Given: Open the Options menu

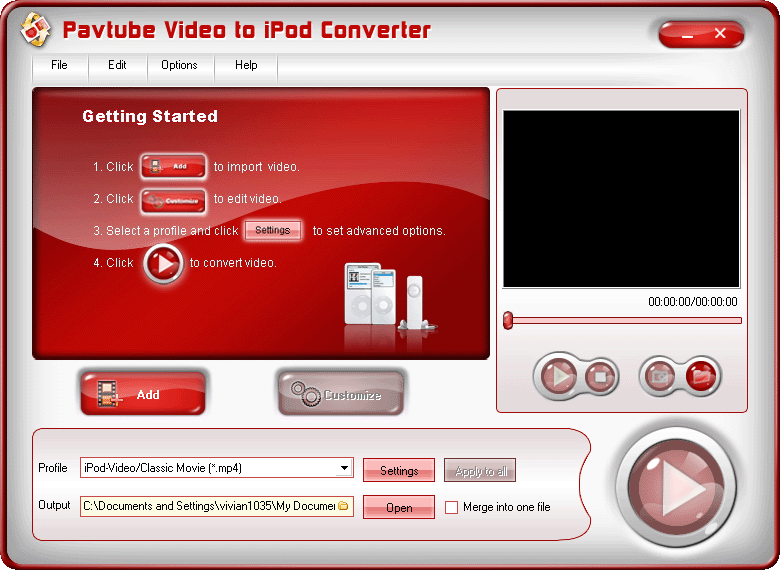Looking at the screenshot, I should point(179,66).
